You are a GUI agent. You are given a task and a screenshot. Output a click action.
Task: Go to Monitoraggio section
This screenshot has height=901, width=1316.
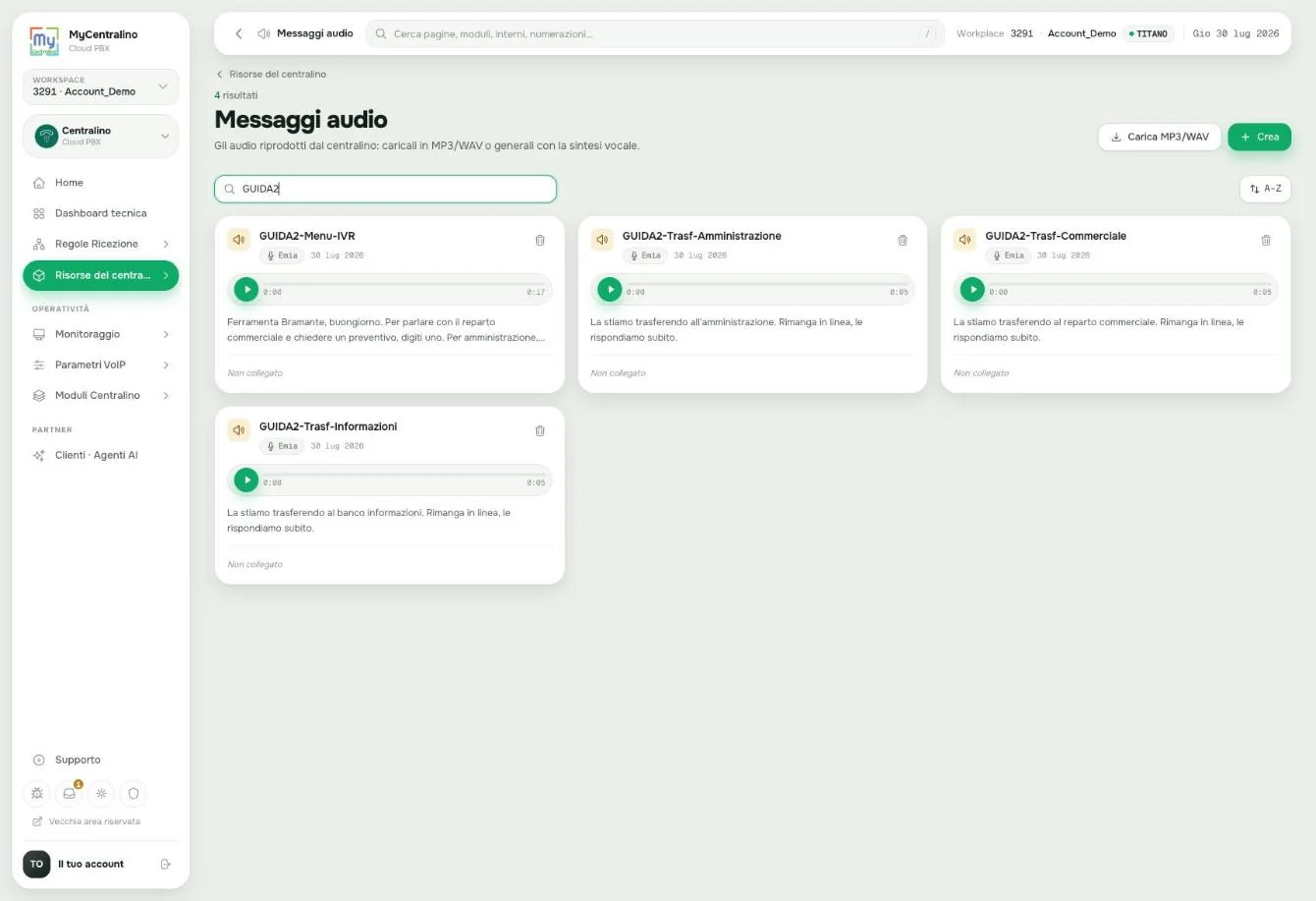point(100,334)
